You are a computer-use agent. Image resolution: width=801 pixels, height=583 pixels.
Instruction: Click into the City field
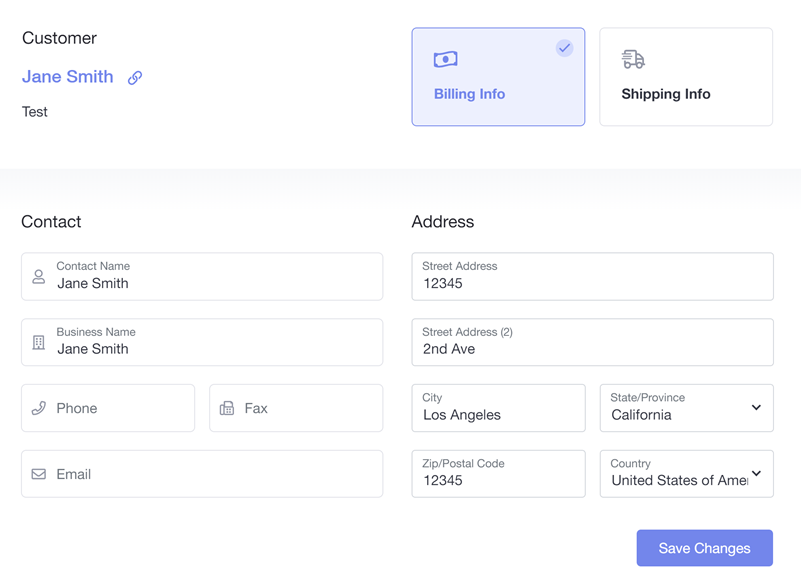[498, 408]
